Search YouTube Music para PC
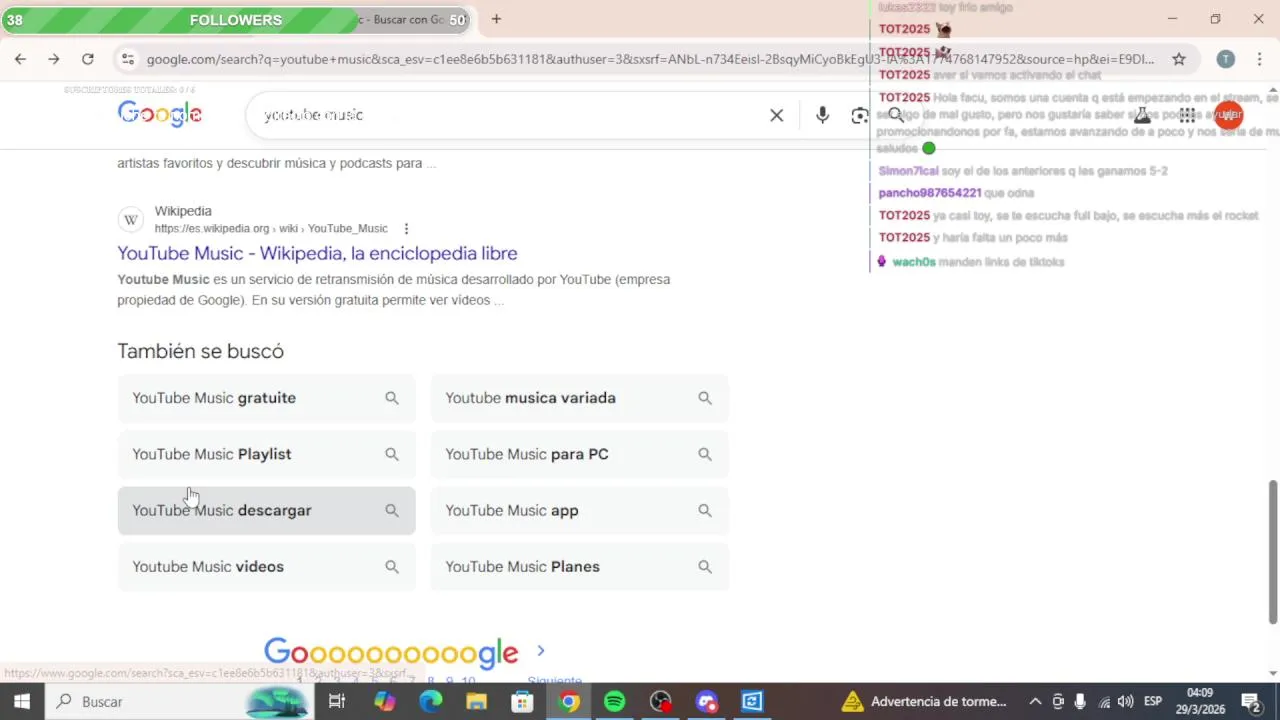The image size is (1280, 720). click(580, 454)
